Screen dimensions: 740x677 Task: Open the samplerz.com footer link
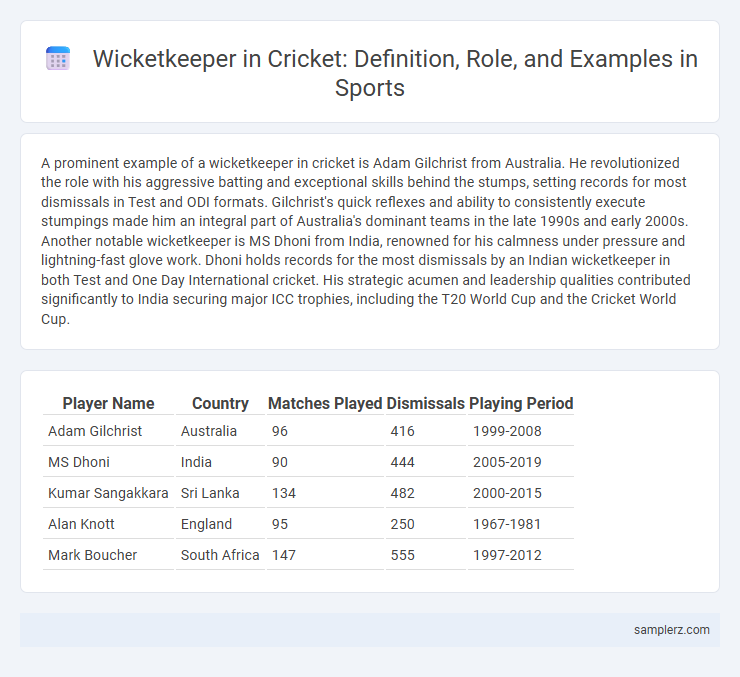[672, 630]
